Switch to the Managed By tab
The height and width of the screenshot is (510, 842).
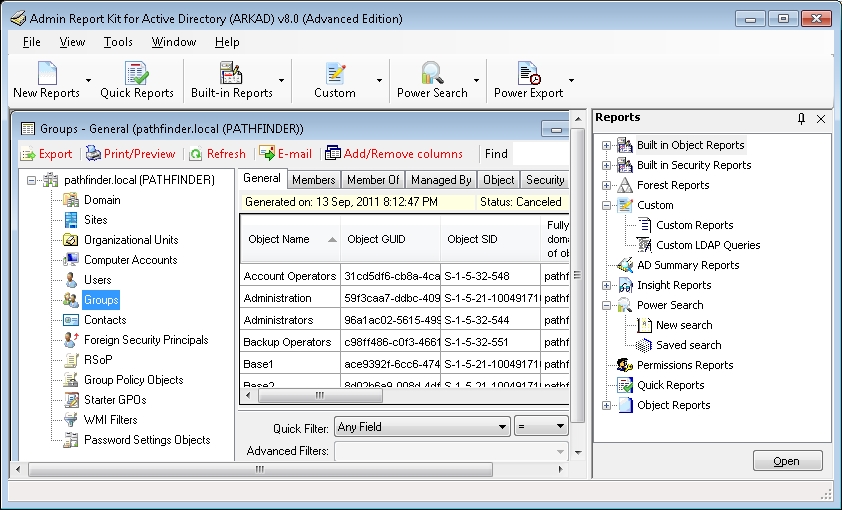point(441,180)
